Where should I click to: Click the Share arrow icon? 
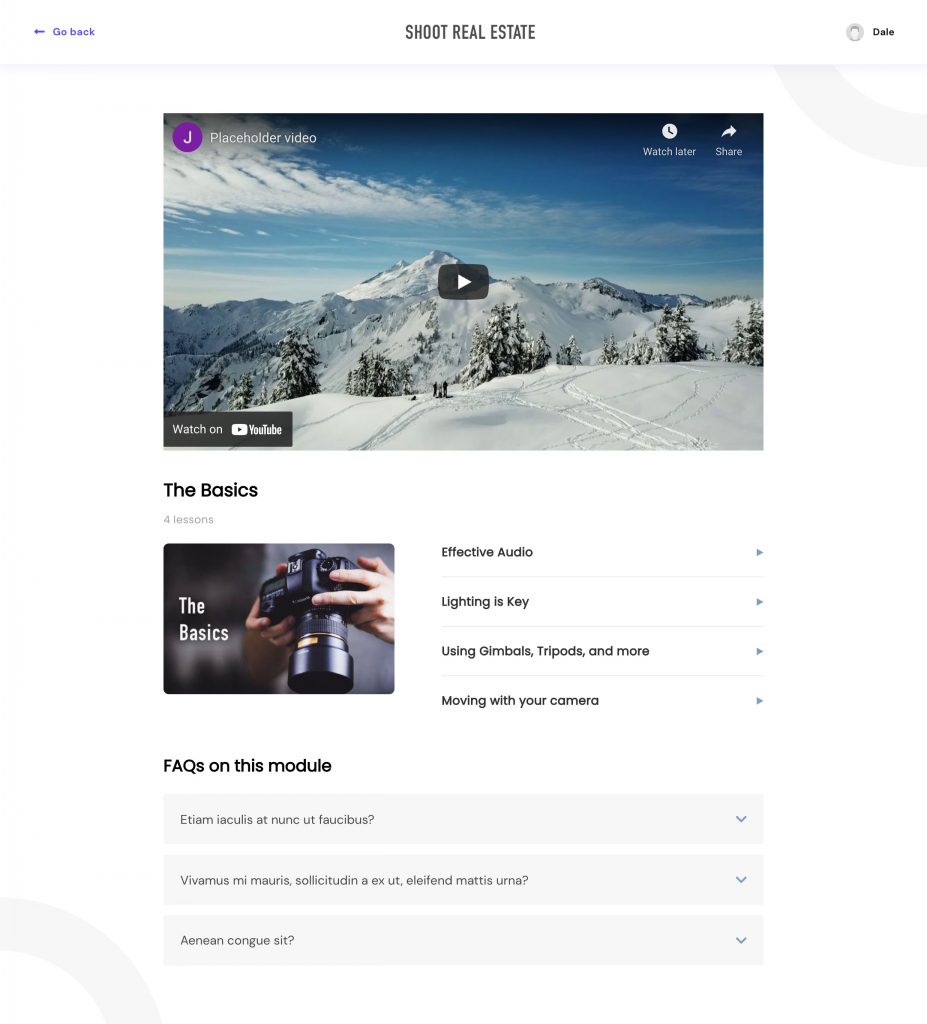pos(728,131)
